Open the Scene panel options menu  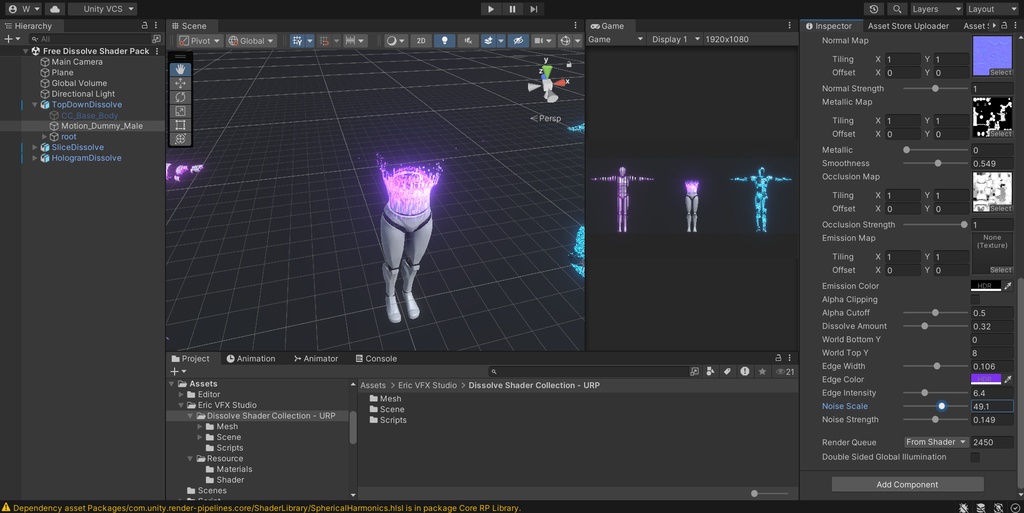point(575,25)
